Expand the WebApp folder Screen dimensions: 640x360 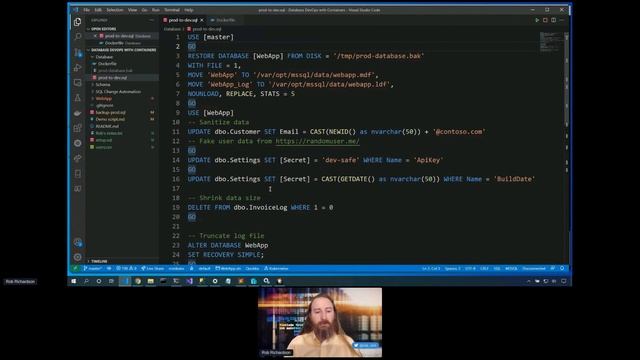[x=104, y=98]
